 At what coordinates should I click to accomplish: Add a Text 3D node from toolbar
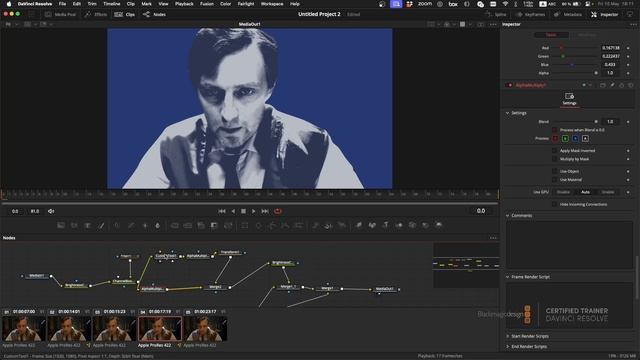pos(385,225)
